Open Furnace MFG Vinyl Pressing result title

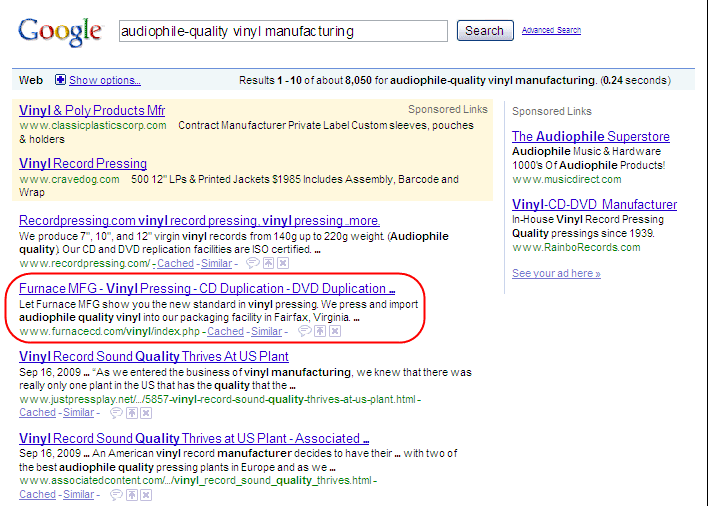click(207, 288)
